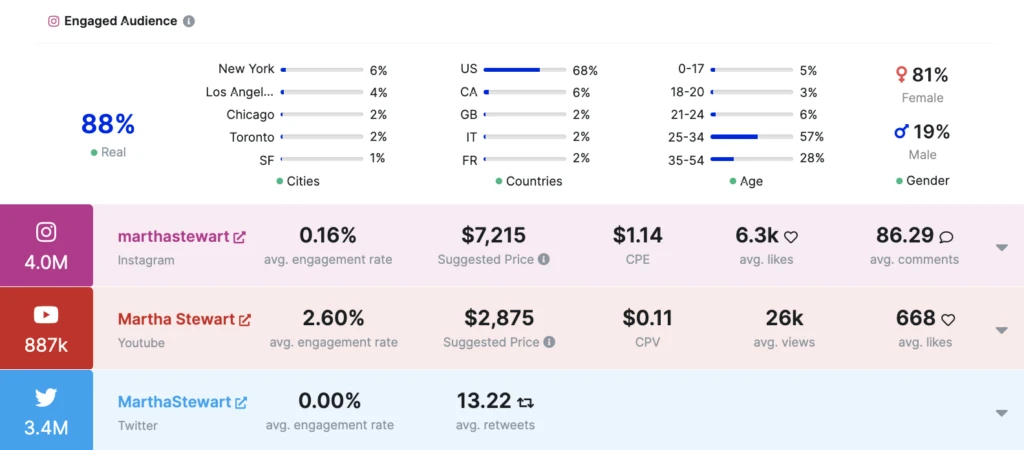Expand the YouTube row details arrow
Viewport: 1024px width, 450px height.
tap(1002, 330)
